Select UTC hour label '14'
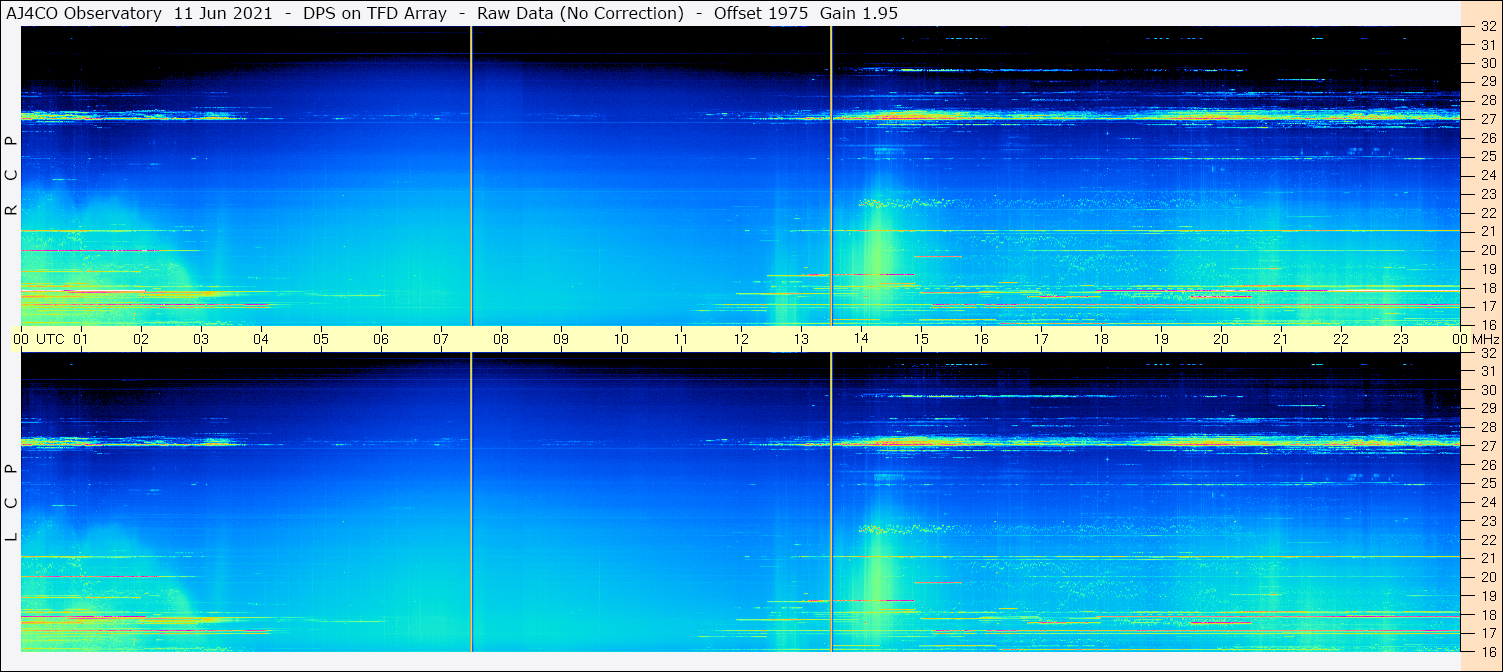The image size is (1503, 672). [x=861, y=339]
